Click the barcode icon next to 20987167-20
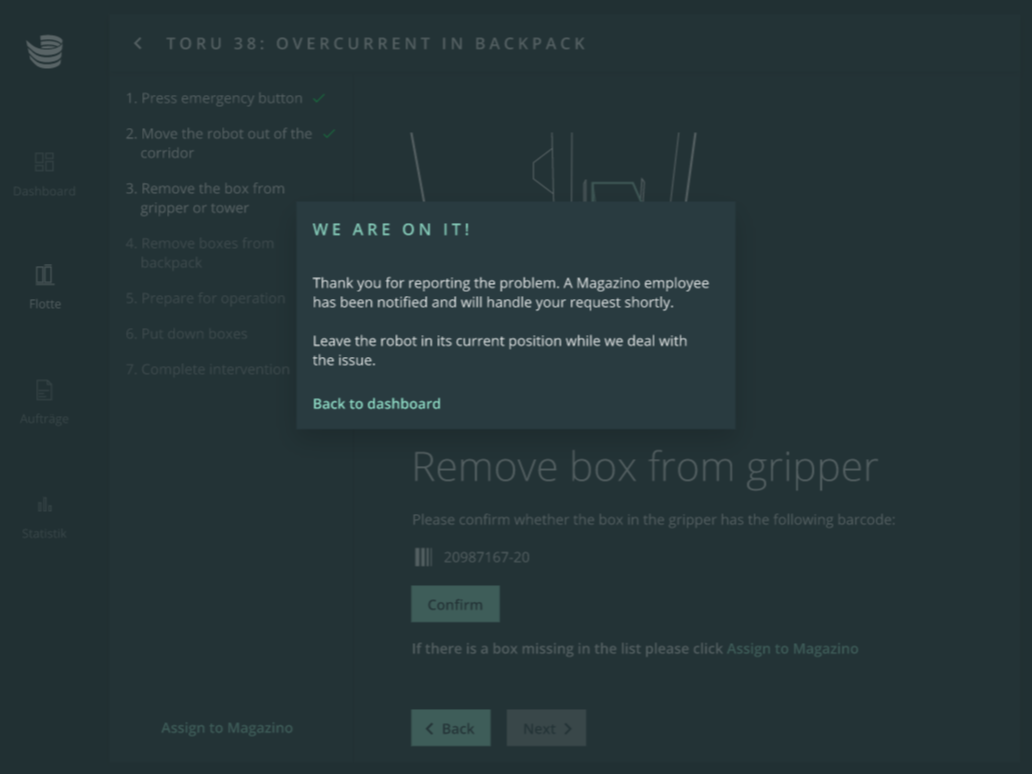The image size is (1032, 774). pos(423,557)
